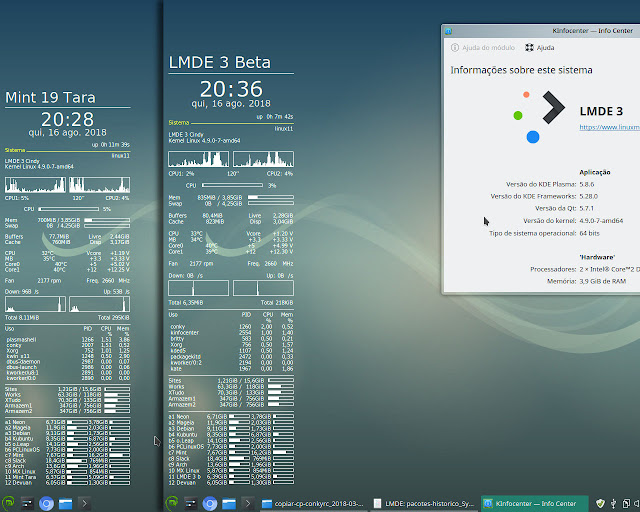Open the terminal launcher arrow on the LMDE taskbar
The width and height of the screenshot is (640, 512).
click(248, 503)
